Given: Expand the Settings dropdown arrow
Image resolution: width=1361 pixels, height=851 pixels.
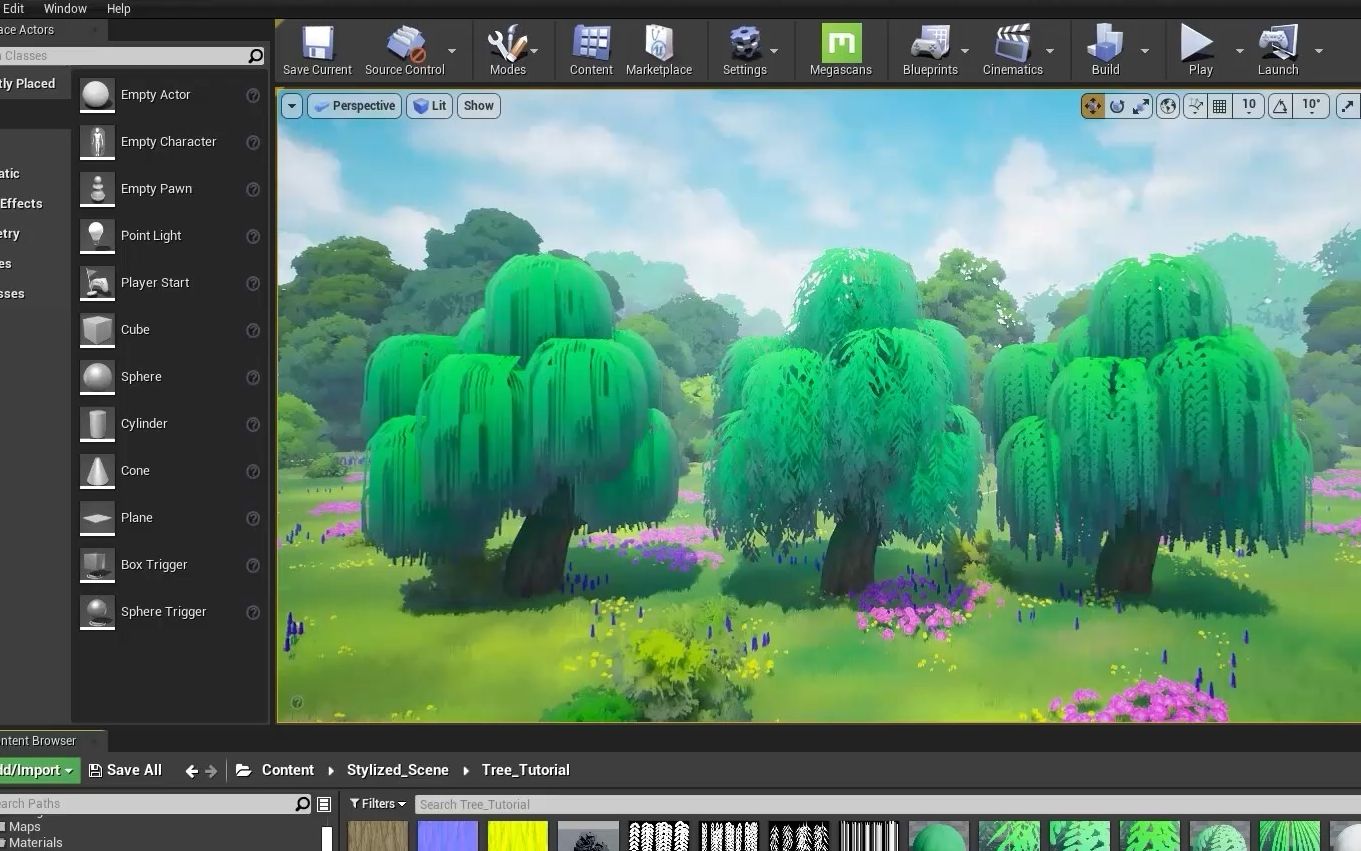Looking at the screenshot, I should pos(774,51).
